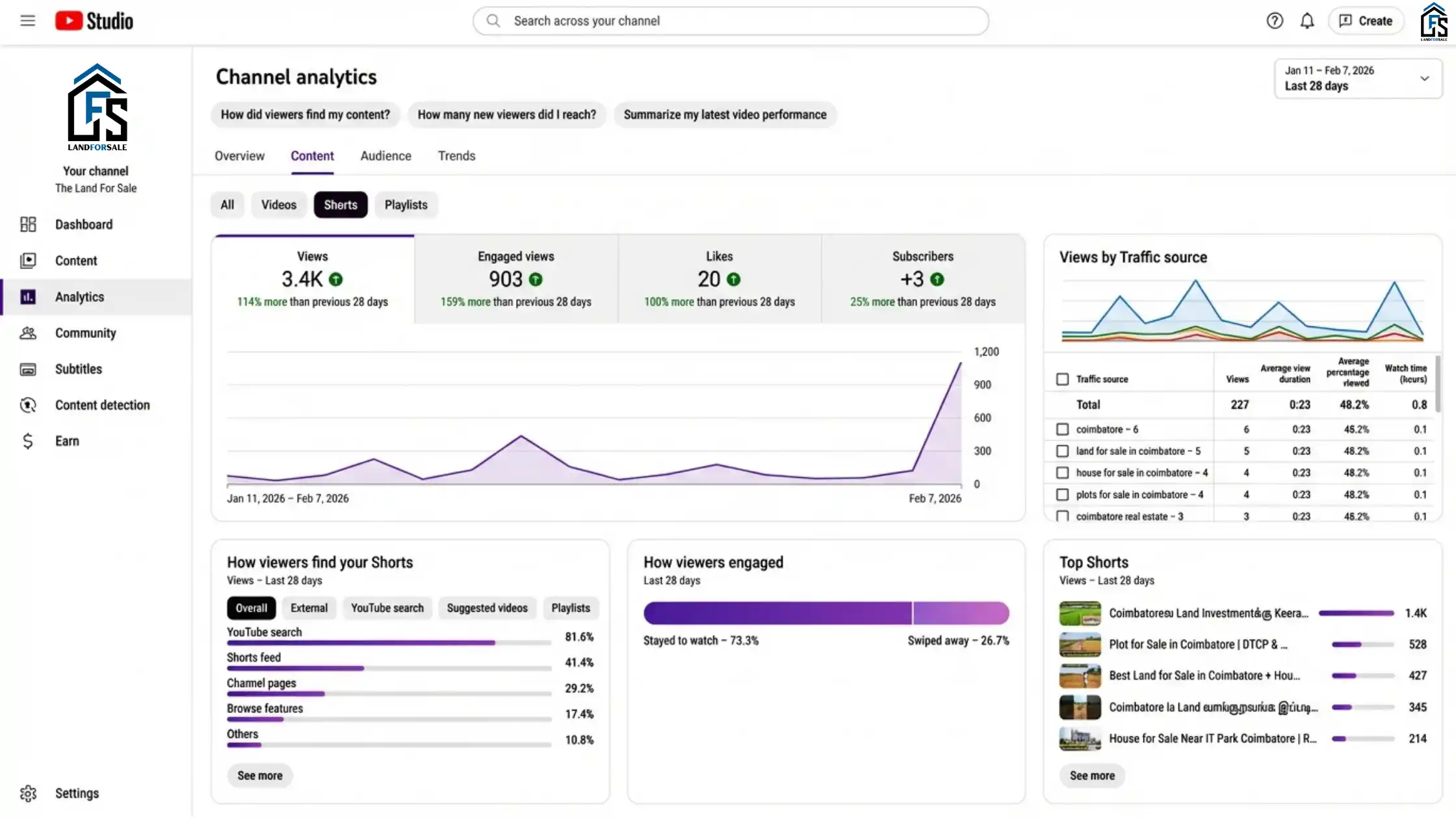
Task: Open Subtitles section
Action: point(78,369)
